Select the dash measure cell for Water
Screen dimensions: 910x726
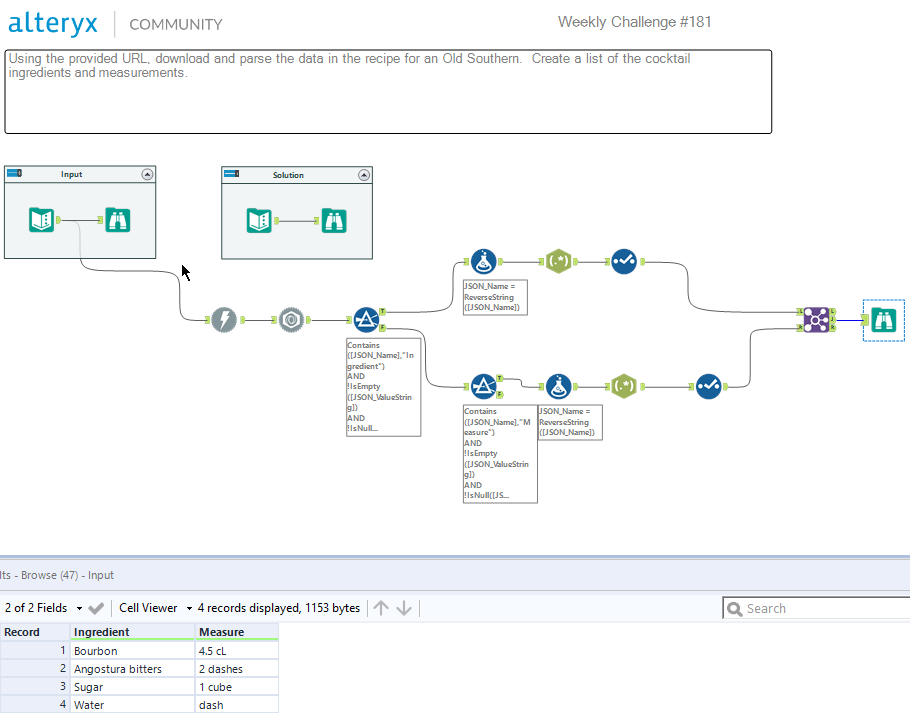pos(237,705)
